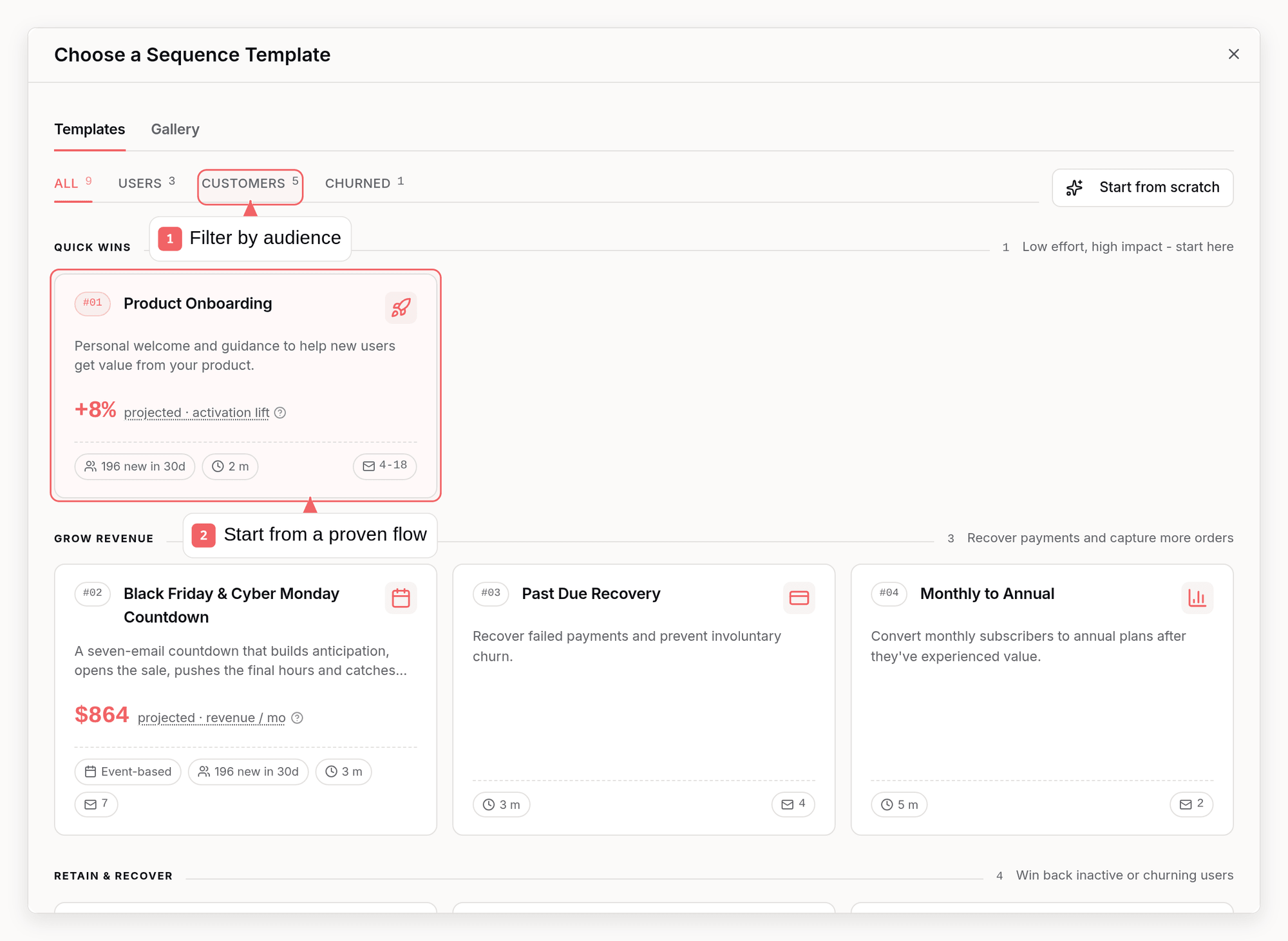This screenshot has width=1288, height=941.
Task: Click 'Win back inactive or churning users' text
Action: click(1124, 875)
